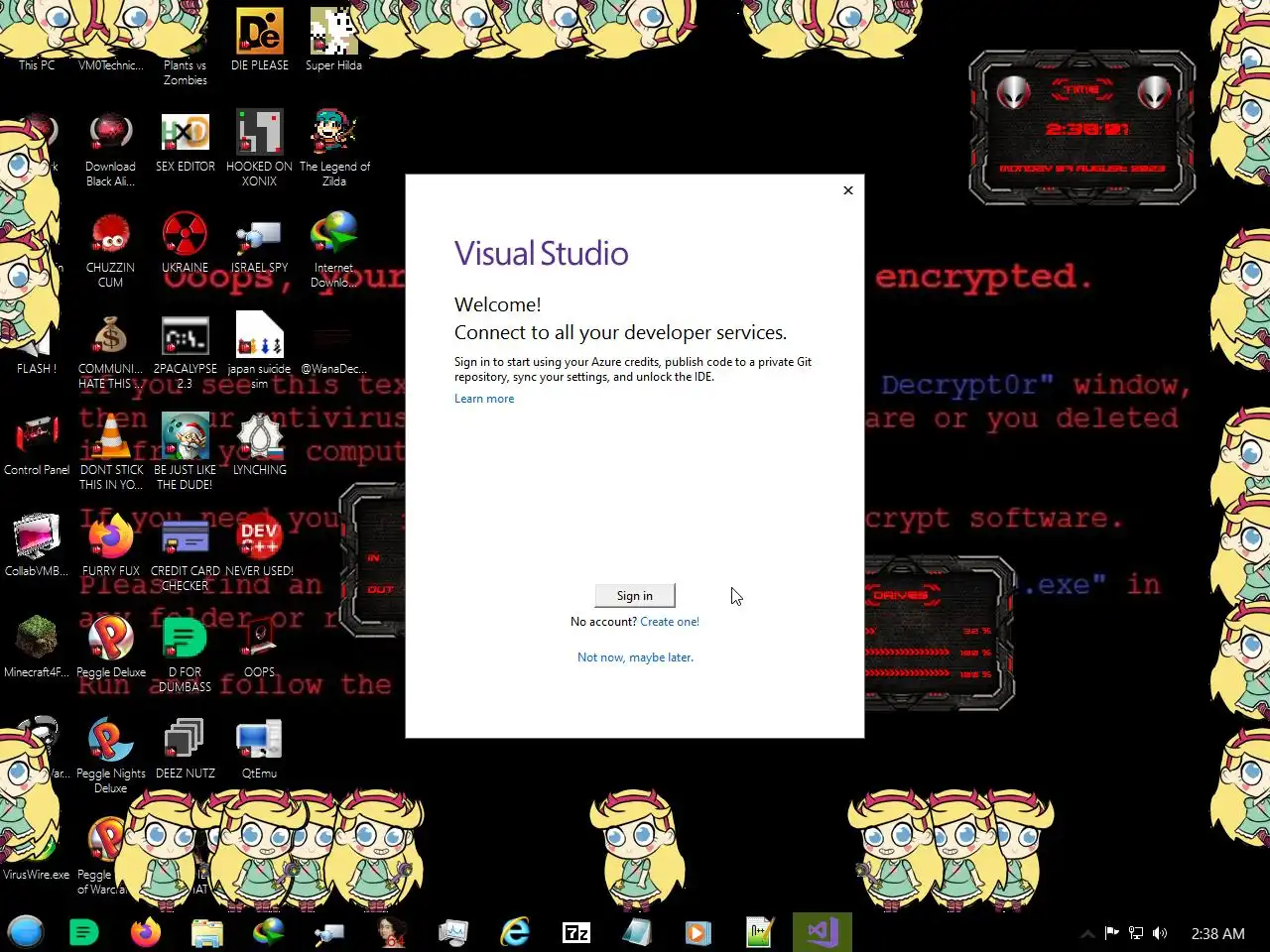Open the volume speaker tray icon

tap(1160, 933)
